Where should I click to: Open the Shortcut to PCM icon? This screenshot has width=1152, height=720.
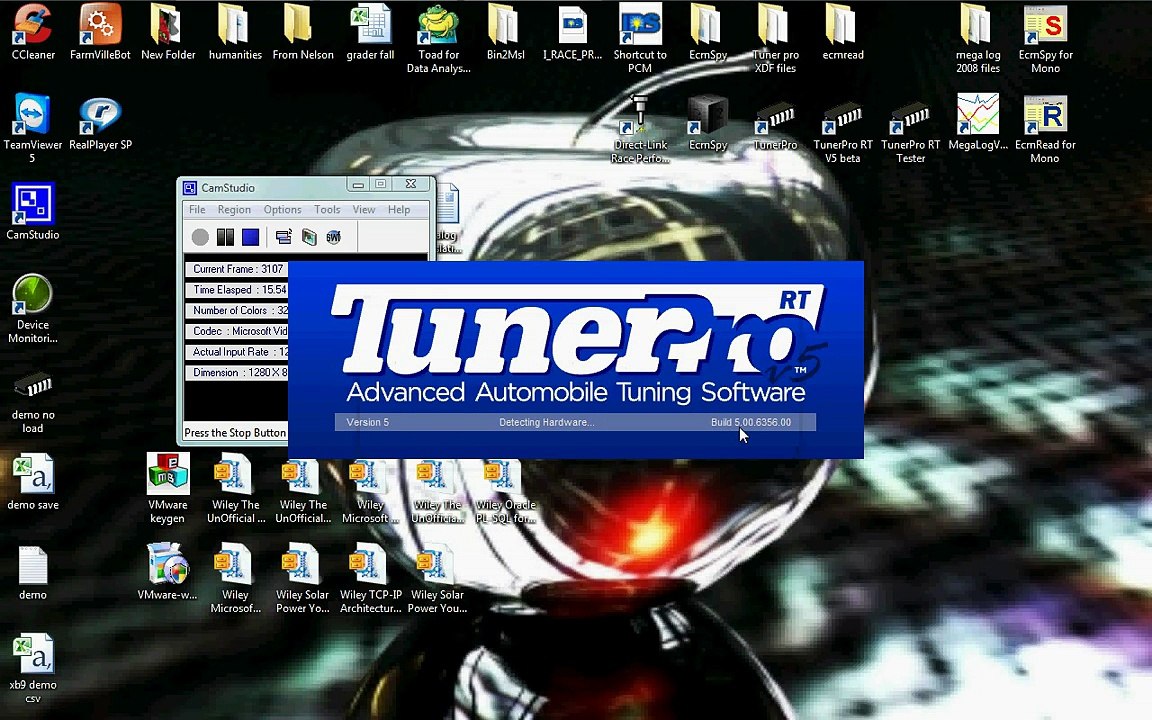point(640,39)
